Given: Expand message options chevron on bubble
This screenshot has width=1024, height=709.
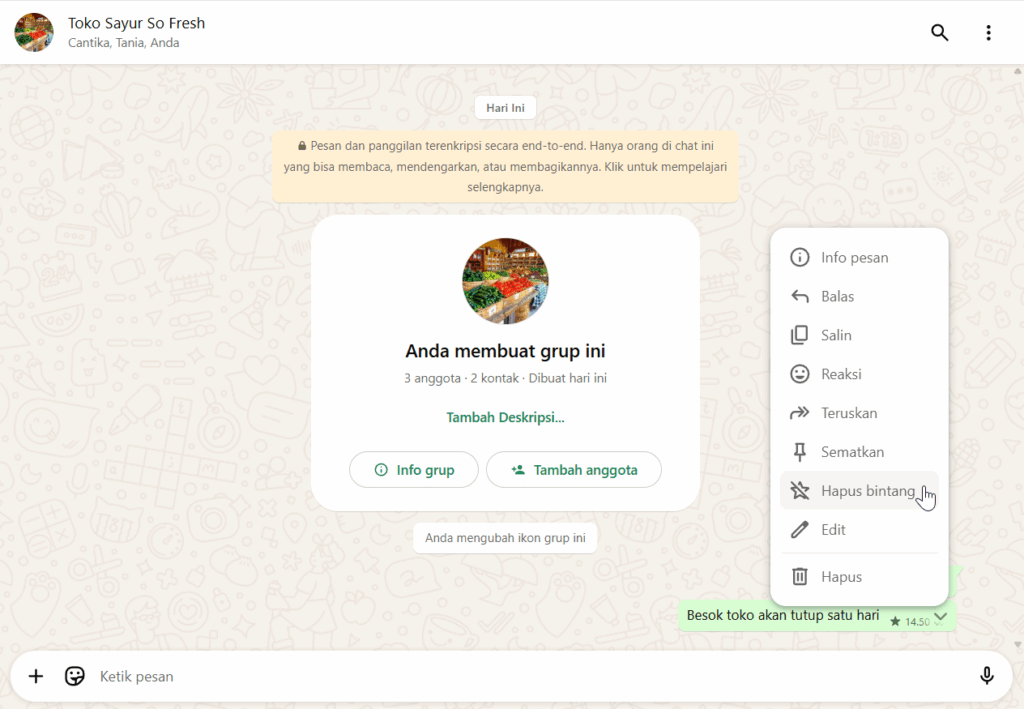Looking at the screenshot, I should [940, 617].
